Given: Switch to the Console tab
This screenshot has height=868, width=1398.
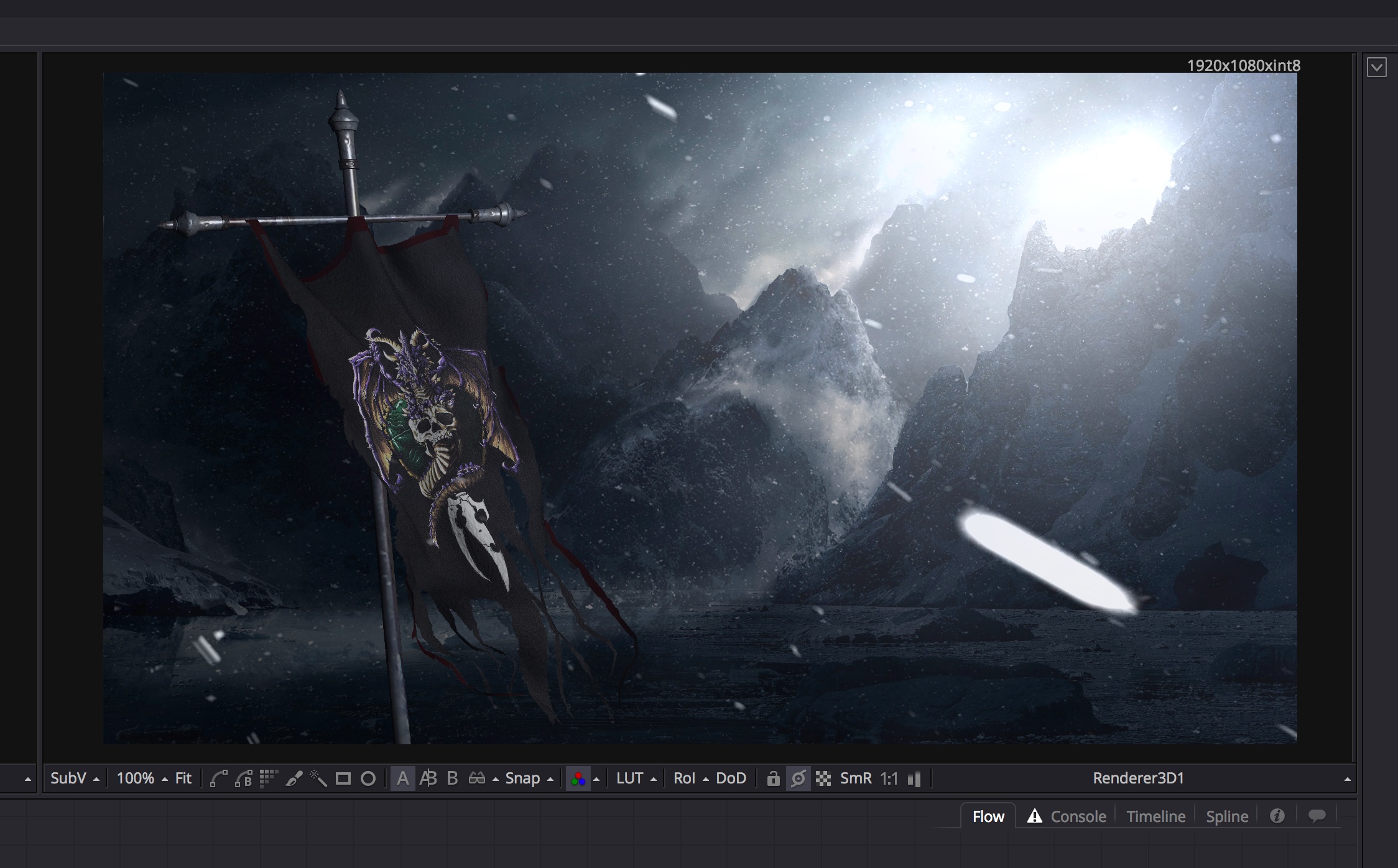Looking at the screenshot, I should tap(1078, 816).
